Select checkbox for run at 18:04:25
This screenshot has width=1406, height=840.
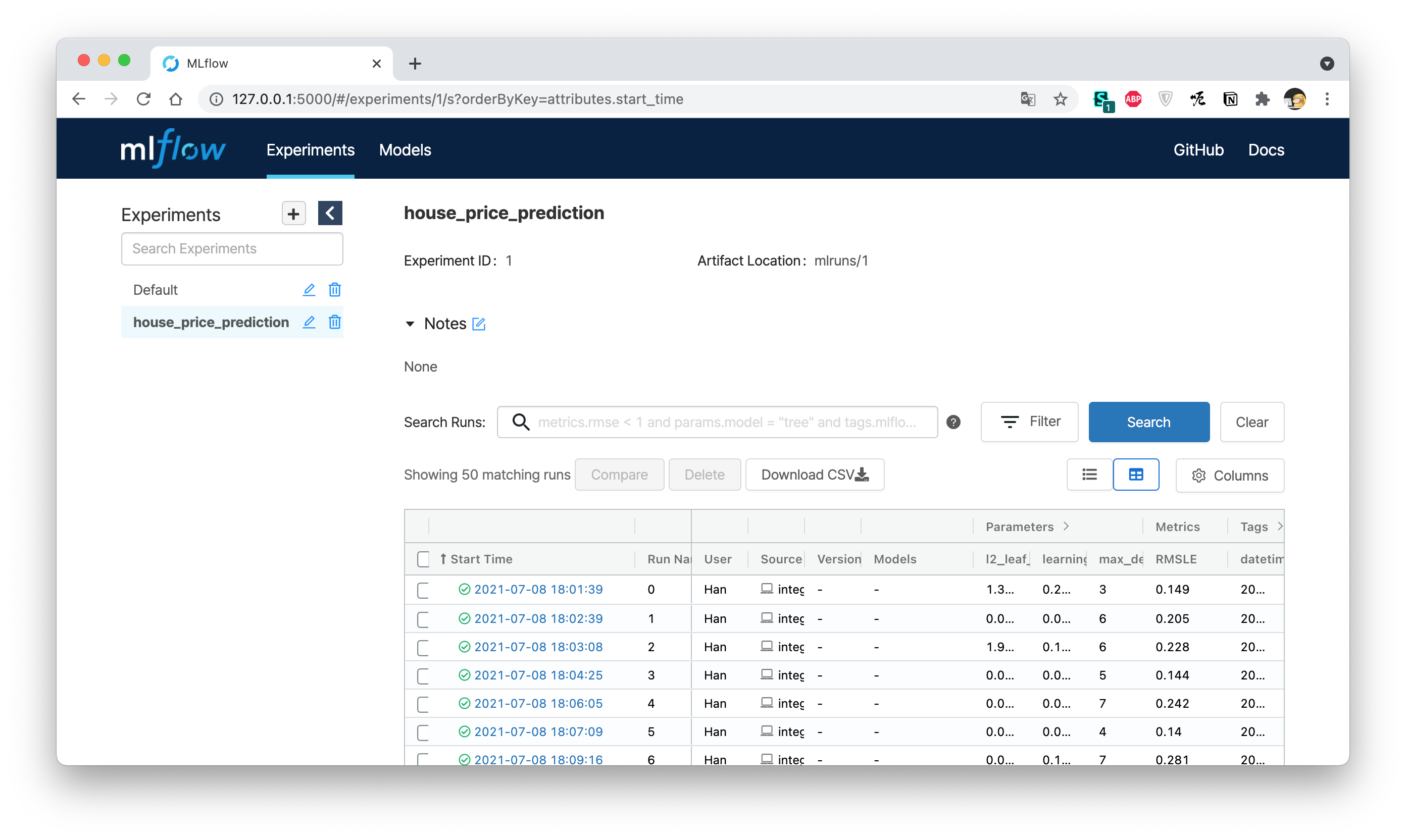[x=423, y=675]
